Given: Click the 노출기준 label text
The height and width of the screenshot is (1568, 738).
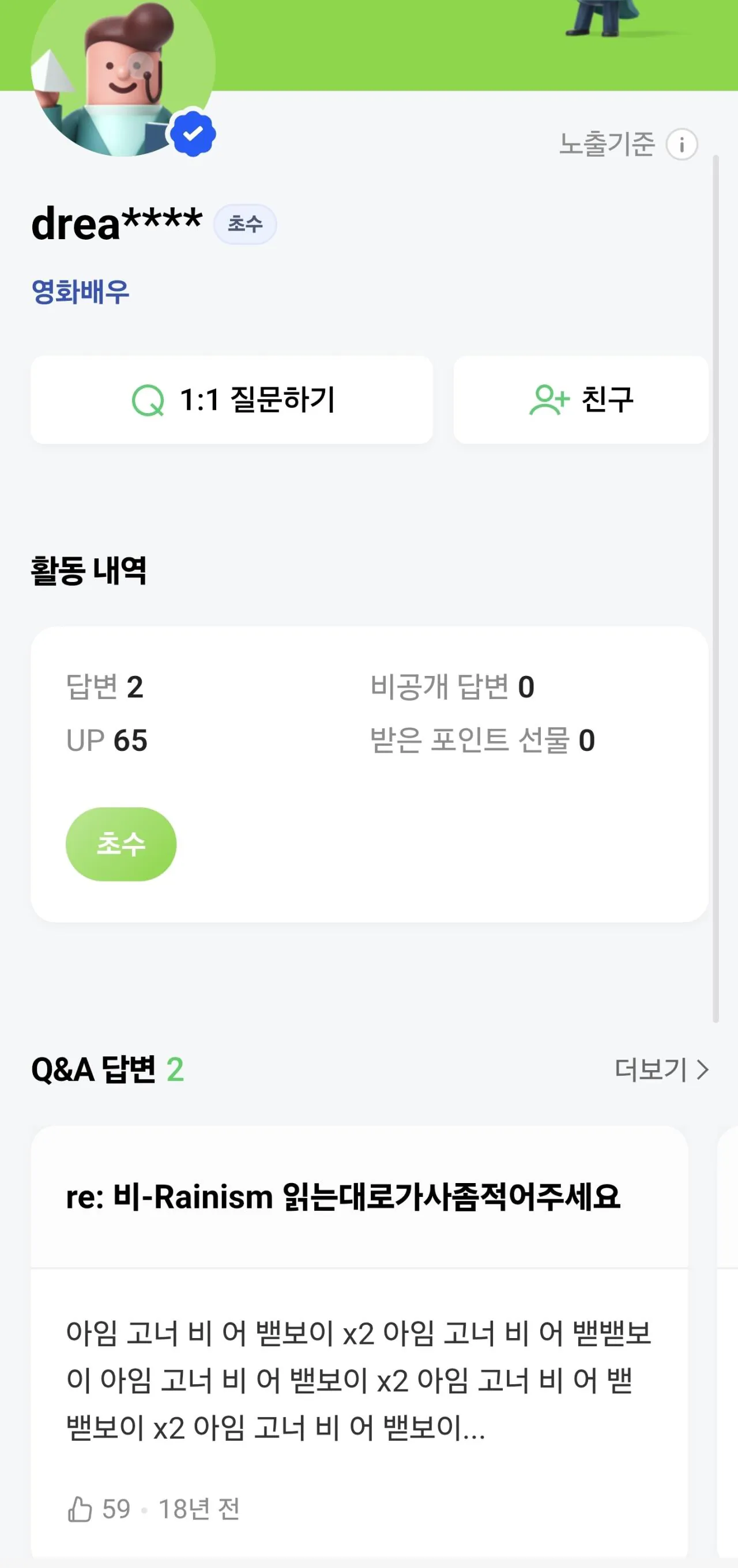Looking at the screenshot, I should click(607, 145).
